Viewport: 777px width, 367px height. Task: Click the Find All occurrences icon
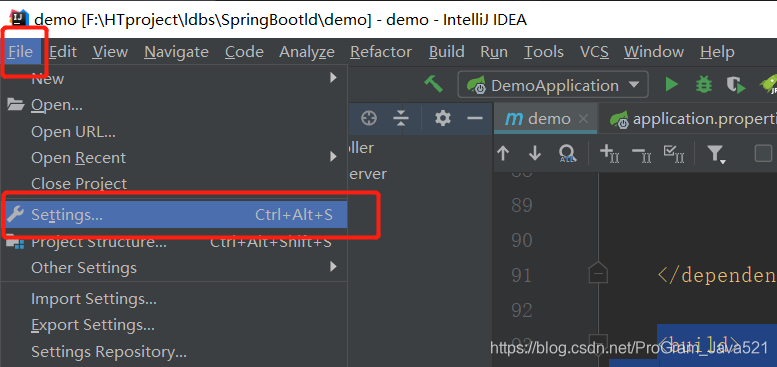coord(567,154)
